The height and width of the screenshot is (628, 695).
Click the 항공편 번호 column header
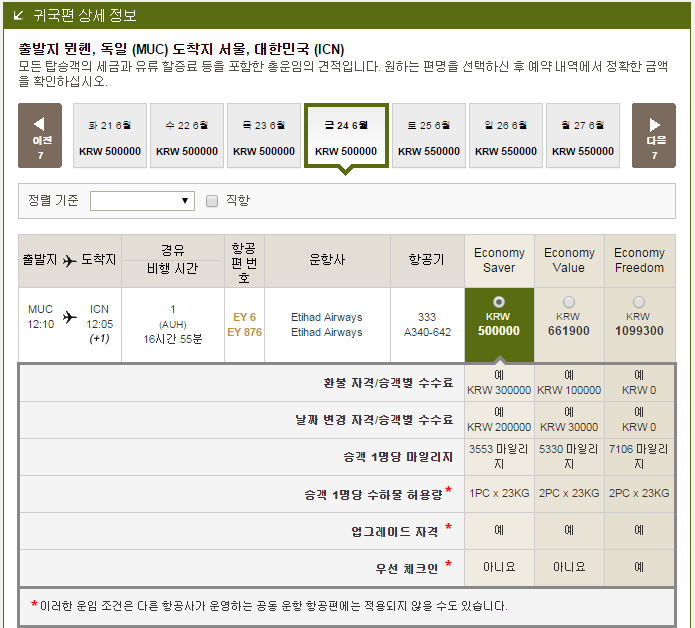click(x=244, y=262)
